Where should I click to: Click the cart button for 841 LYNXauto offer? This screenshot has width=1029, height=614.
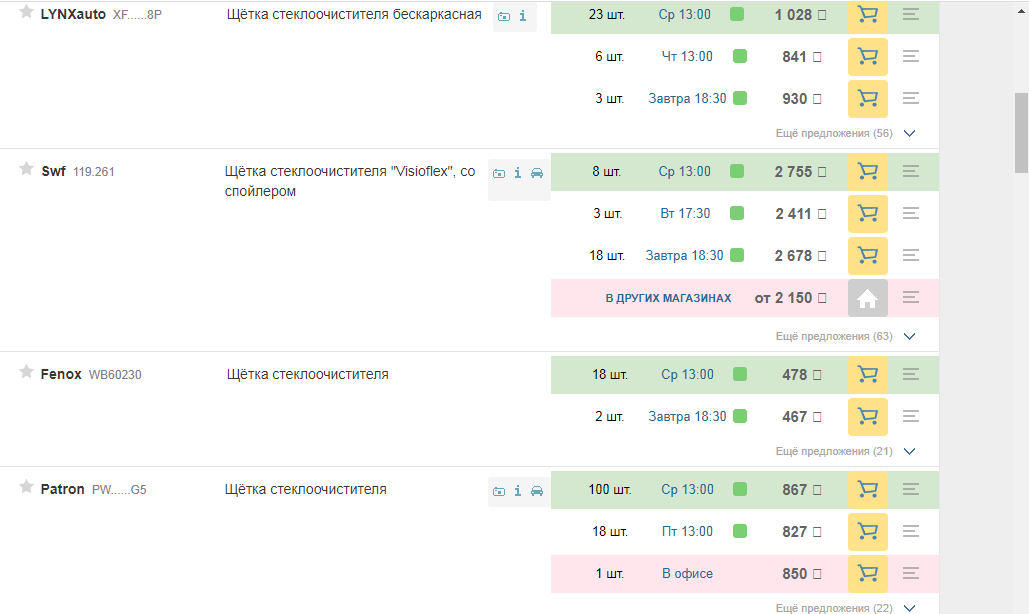pyautogui.click(x=867, y=57)
